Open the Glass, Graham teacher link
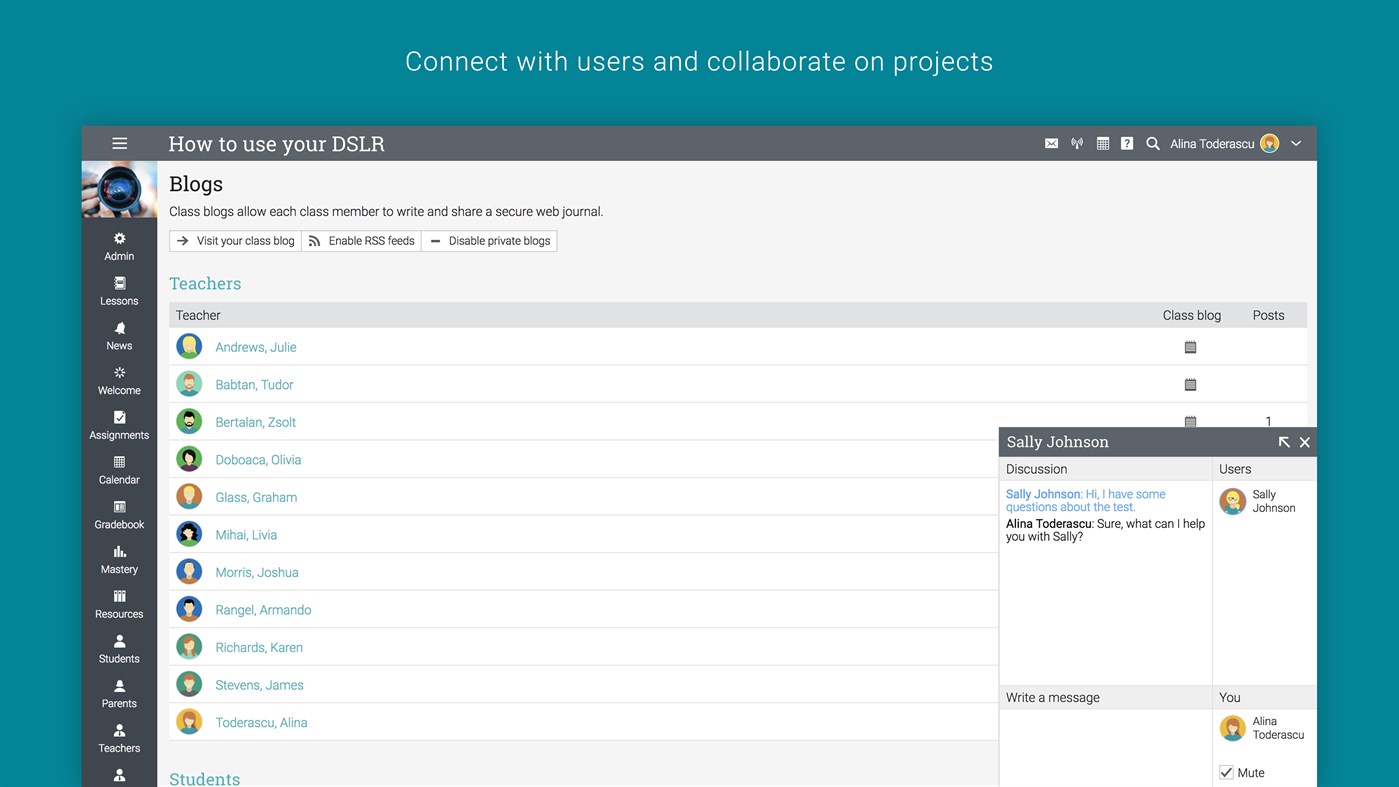The image size is (1399, 787). [x=256, y=498]
